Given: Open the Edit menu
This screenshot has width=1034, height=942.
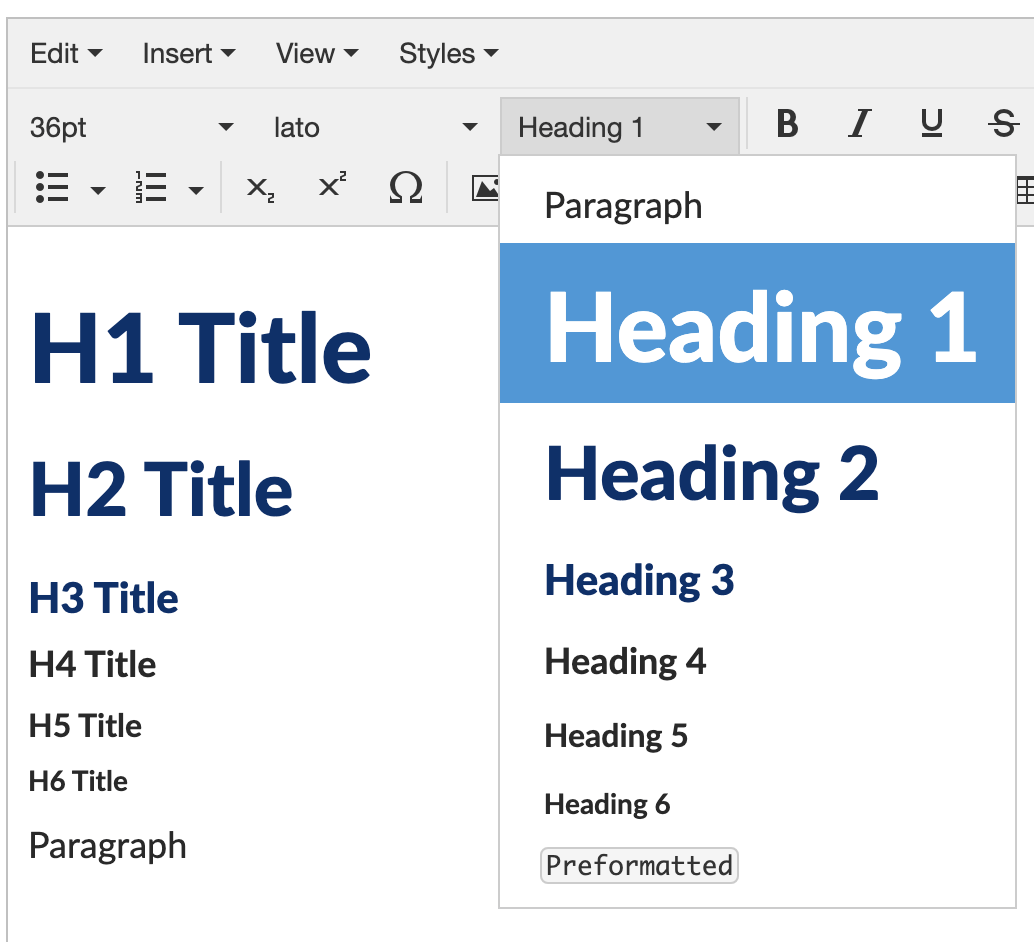Looking at the screenshot, I should coord(66,54).
